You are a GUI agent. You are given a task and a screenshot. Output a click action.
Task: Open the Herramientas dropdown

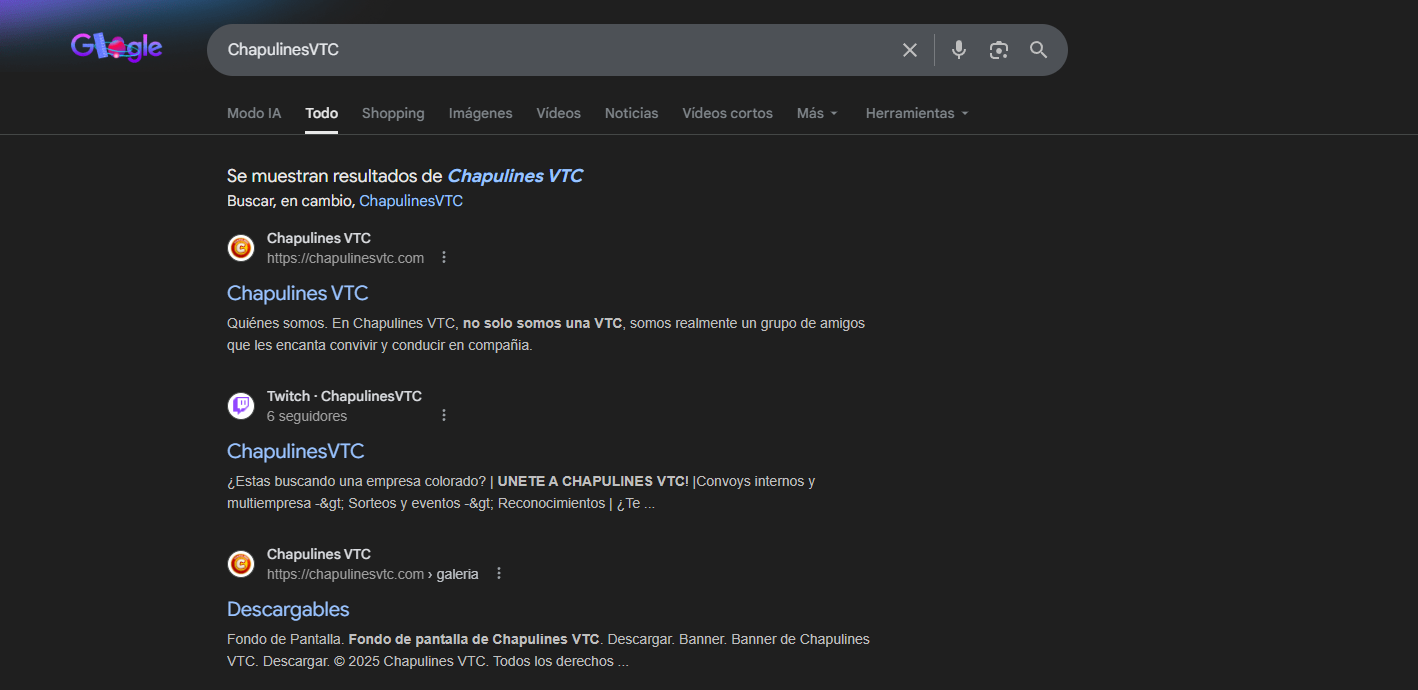pos(915,113)
